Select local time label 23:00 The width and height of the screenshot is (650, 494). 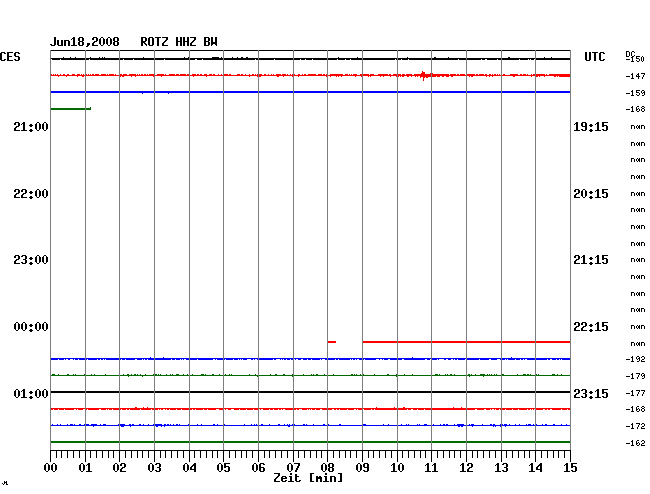click(31, 260)
